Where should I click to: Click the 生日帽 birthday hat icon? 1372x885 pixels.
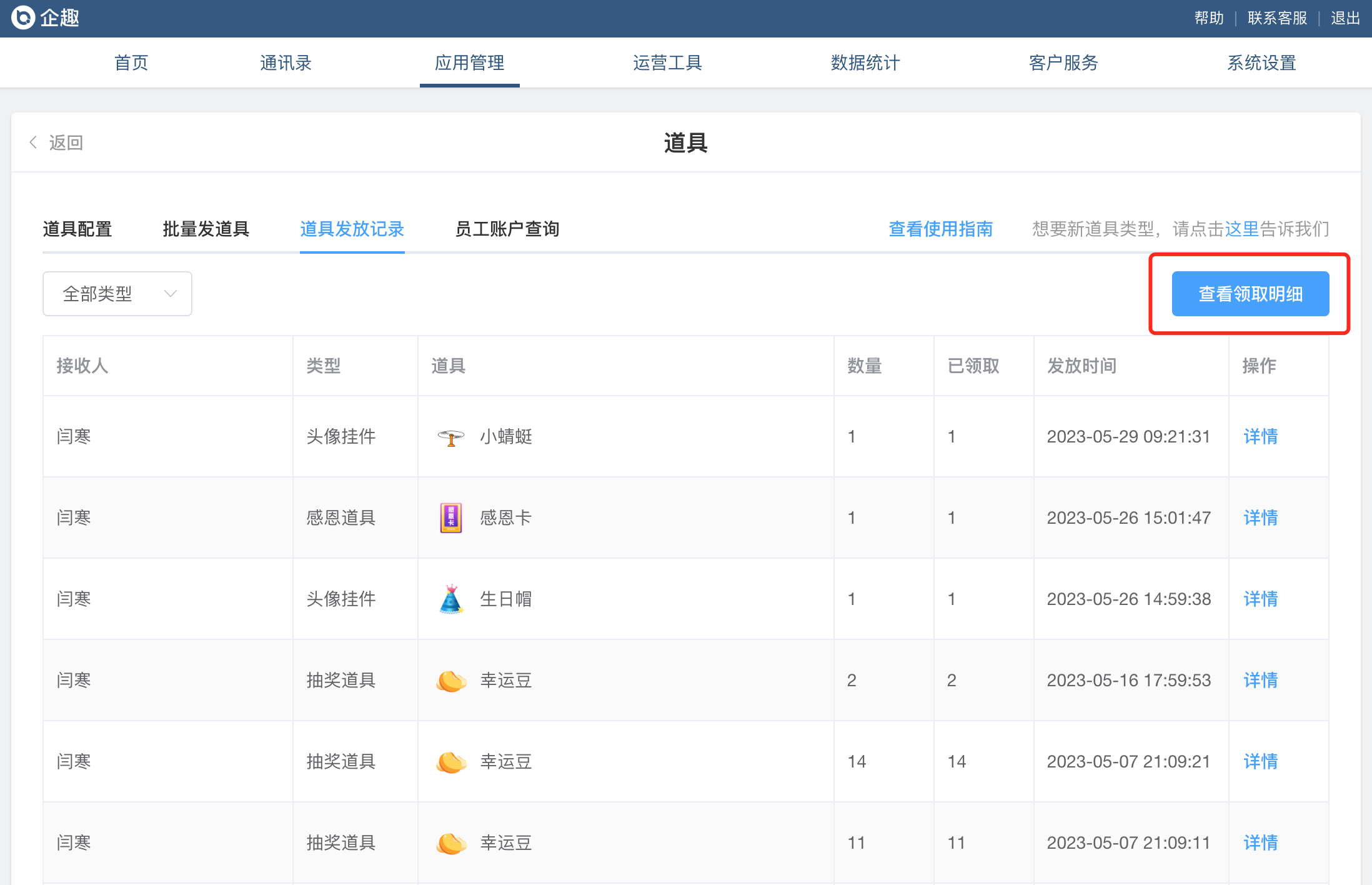coord(450,599)
